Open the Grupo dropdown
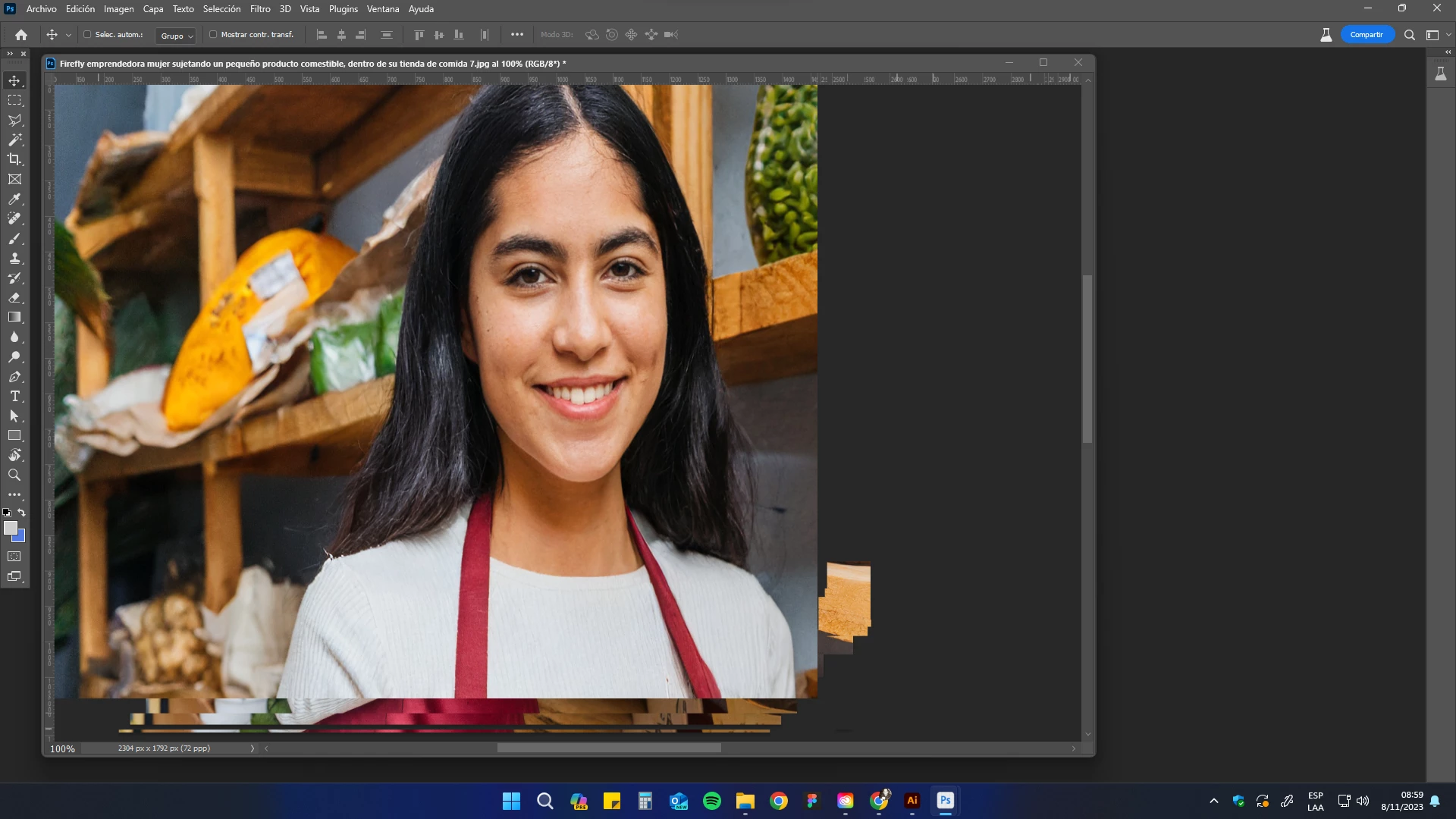 coord(176,36)
